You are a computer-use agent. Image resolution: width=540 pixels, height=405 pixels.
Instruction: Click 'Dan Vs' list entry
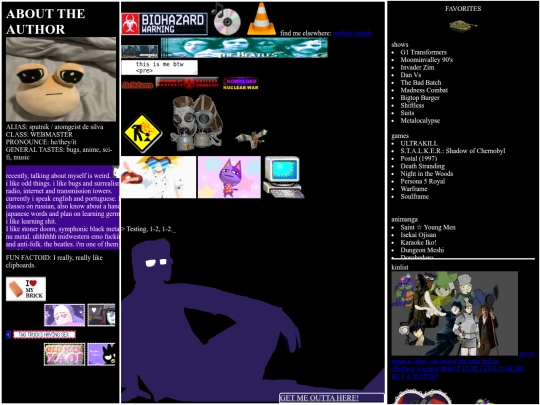point(411,75)
